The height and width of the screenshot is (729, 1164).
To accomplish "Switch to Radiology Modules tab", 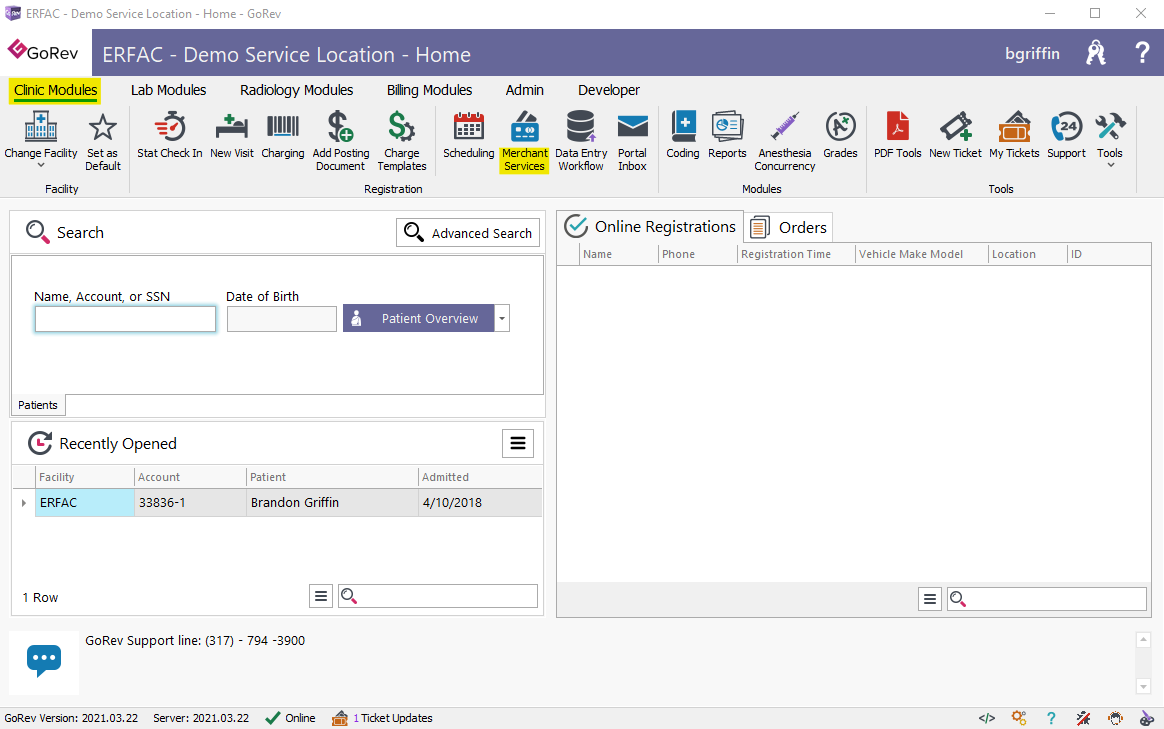I will point(296,90).
